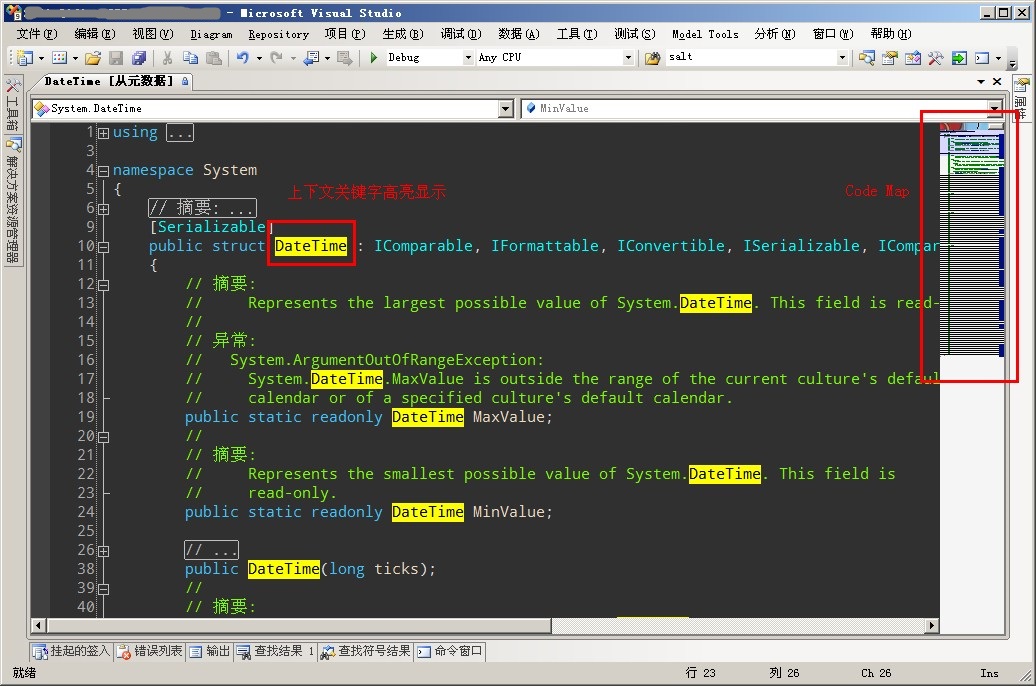The width and height of the screenshot is (1036, 686).
Task: Open the Any CPU platform dropdown
Action: point(628,57)
